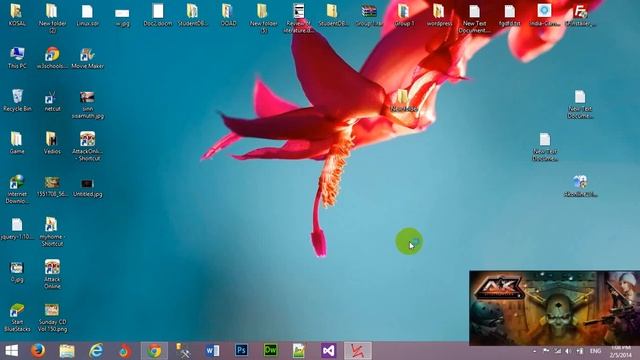Open the volume control in system tray

tap(568, 351)
